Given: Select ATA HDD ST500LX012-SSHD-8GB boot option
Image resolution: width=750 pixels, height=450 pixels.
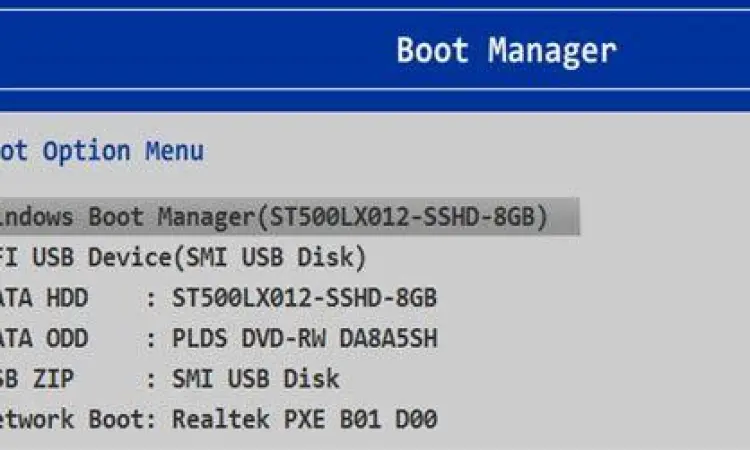Looking at the screenshot, I should coord(218,298).
